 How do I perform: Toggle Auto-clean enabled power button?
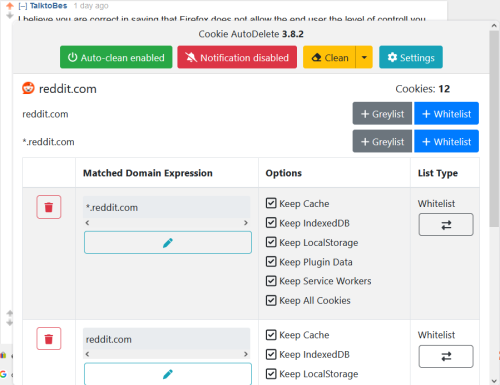click(116, 57)
